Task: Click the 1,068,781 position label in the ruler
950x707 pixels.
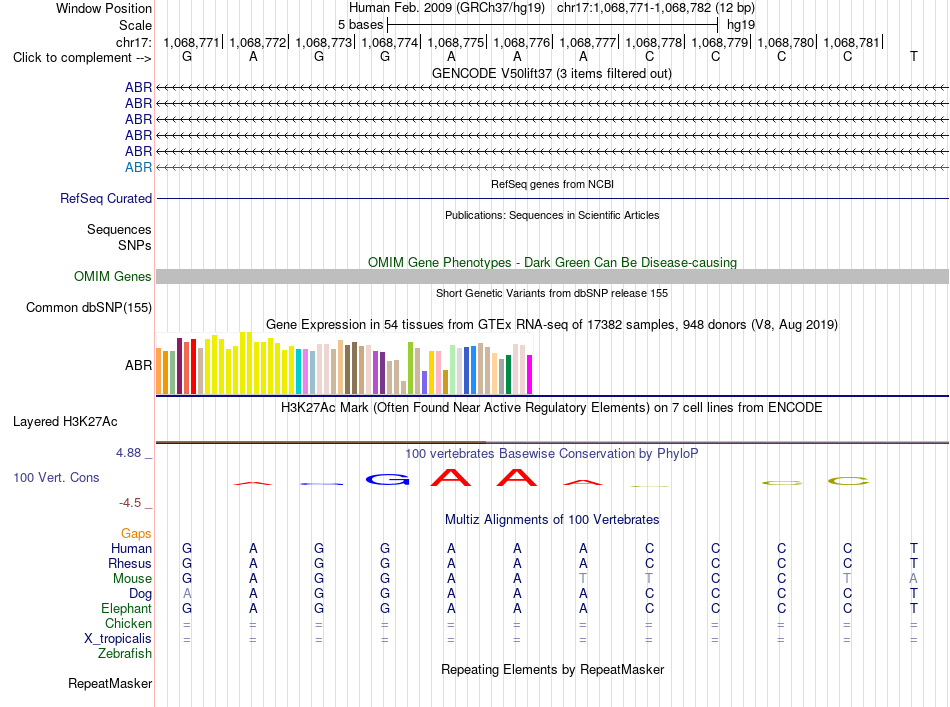Action: (x=852, y=42)
